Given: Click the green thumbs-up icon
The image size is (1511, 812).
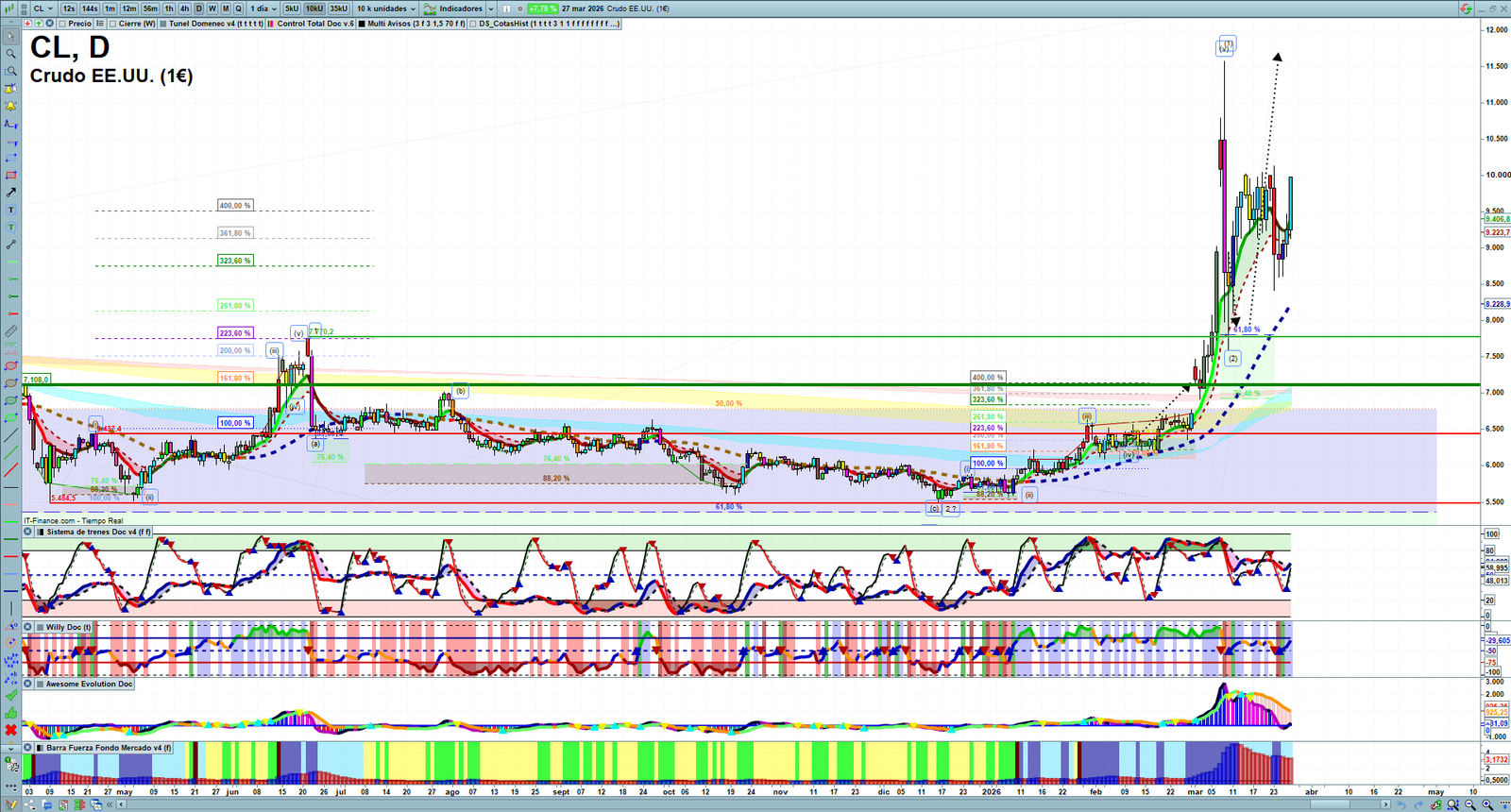Looking at the screenshot, I should point(10,713).
